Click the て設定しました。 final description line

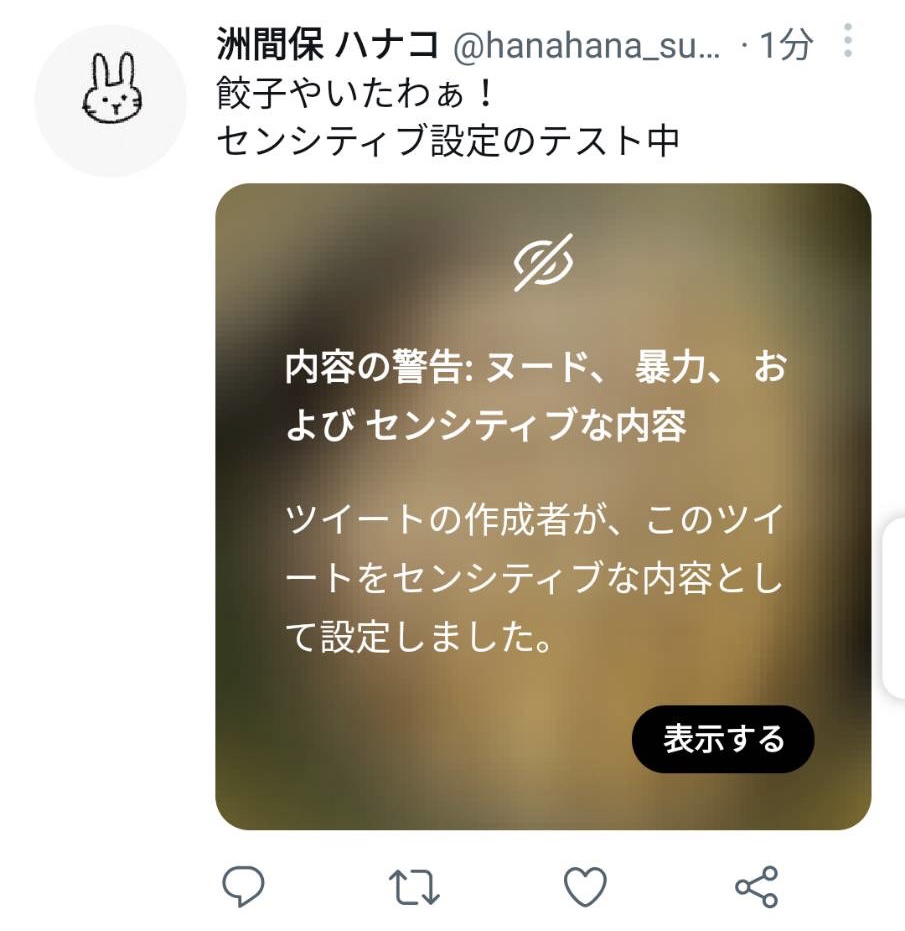[x=420, y=637]
